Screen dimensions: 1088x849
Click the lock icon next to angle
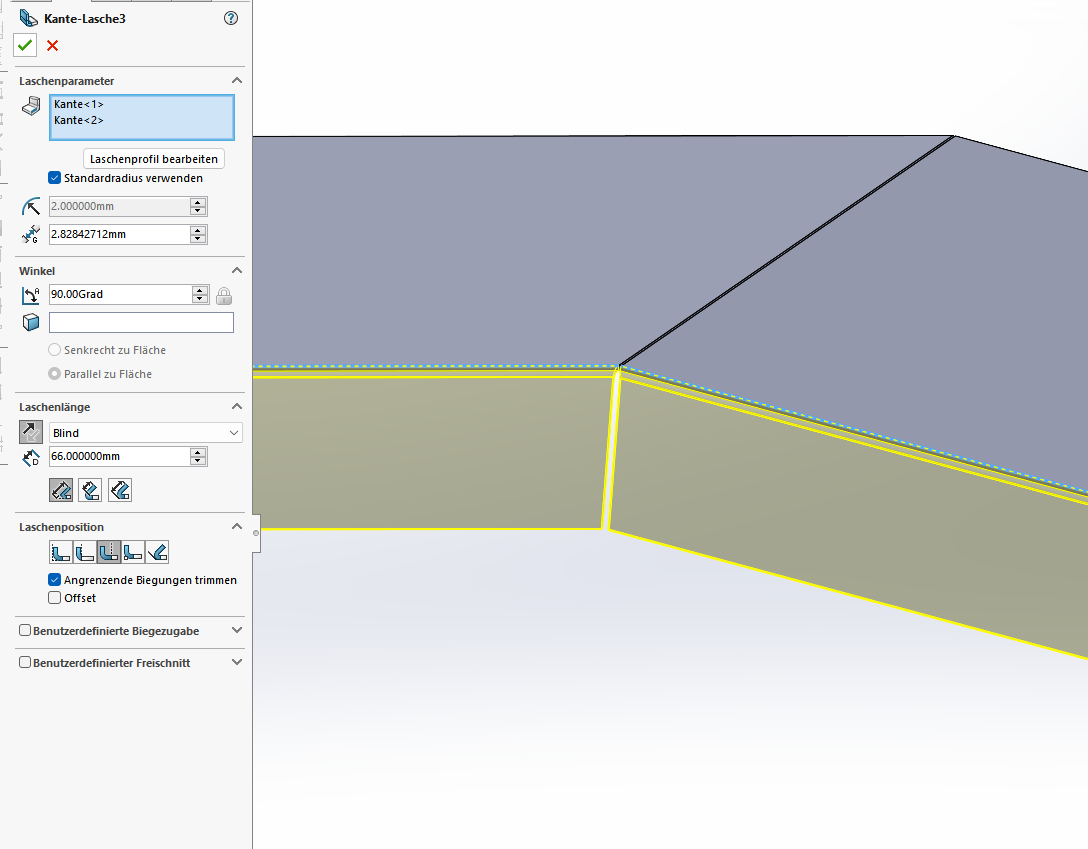(x=223, y=296)
